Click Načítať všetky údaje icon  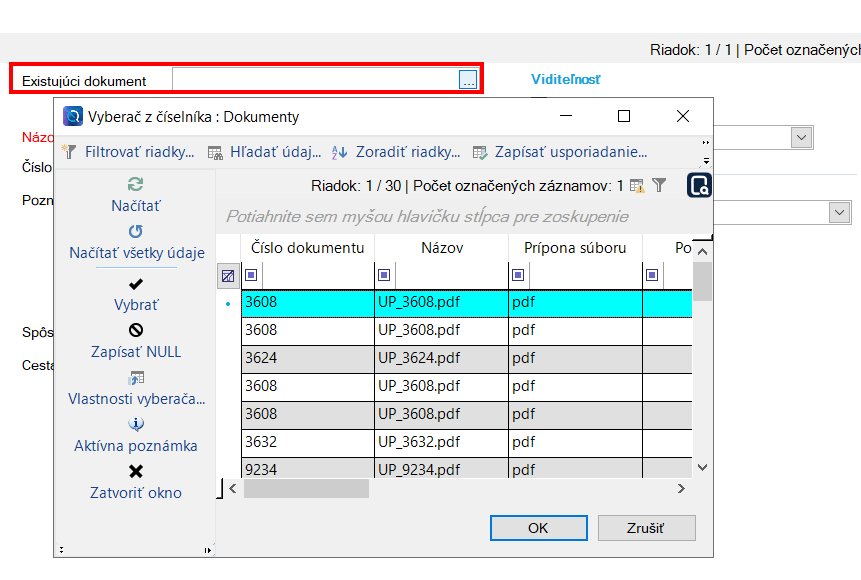click(x=136, y=231)
